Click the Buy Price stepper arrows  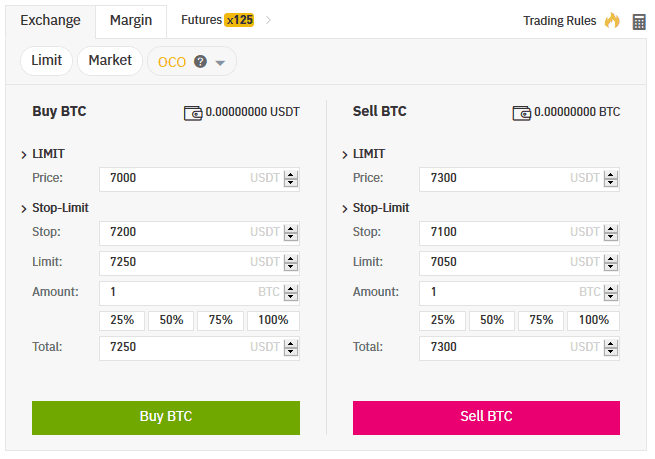(291, 179)
